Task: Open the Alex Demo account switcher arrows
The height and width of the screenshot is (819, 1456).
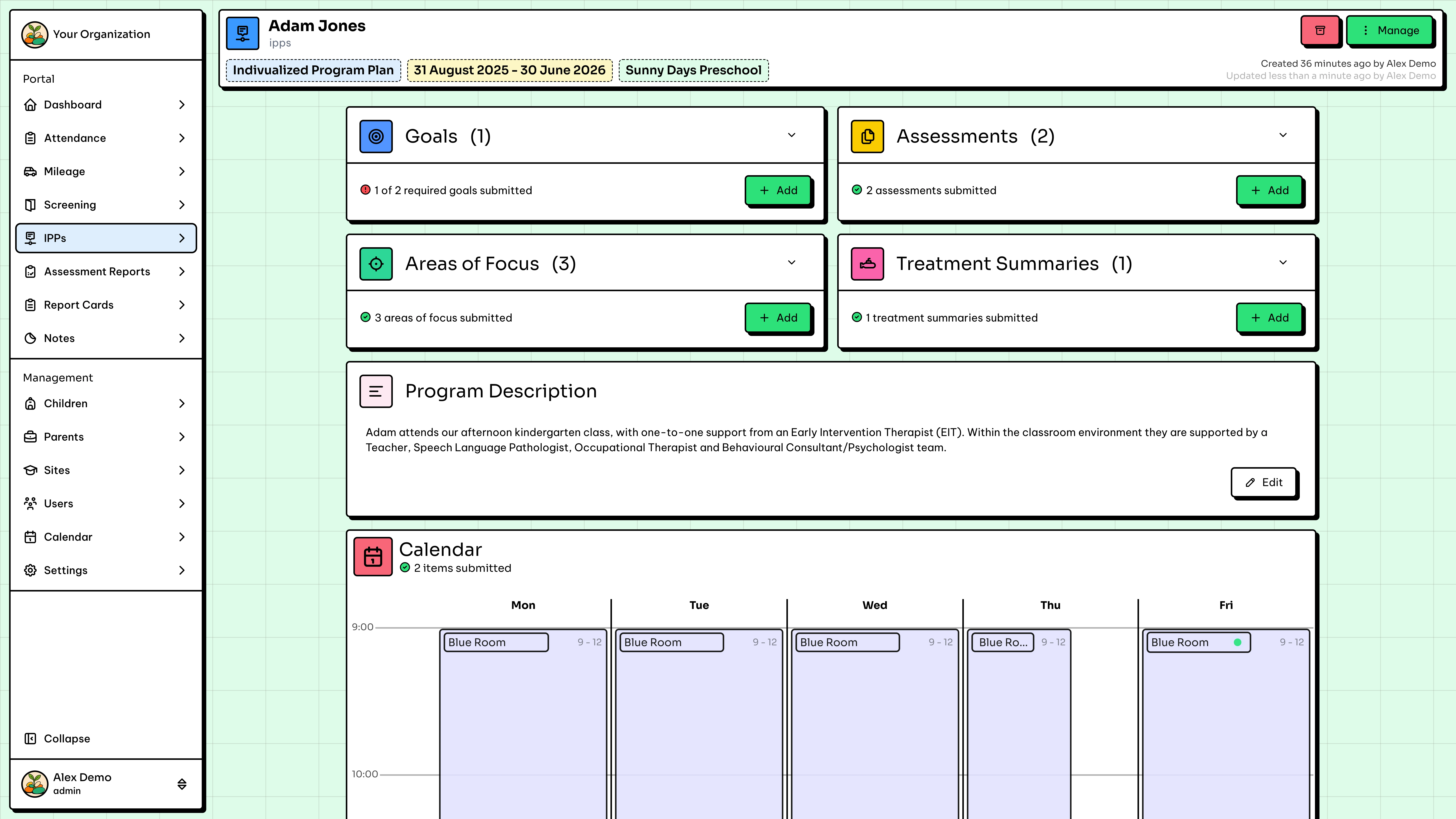Action: pos(182,784)
